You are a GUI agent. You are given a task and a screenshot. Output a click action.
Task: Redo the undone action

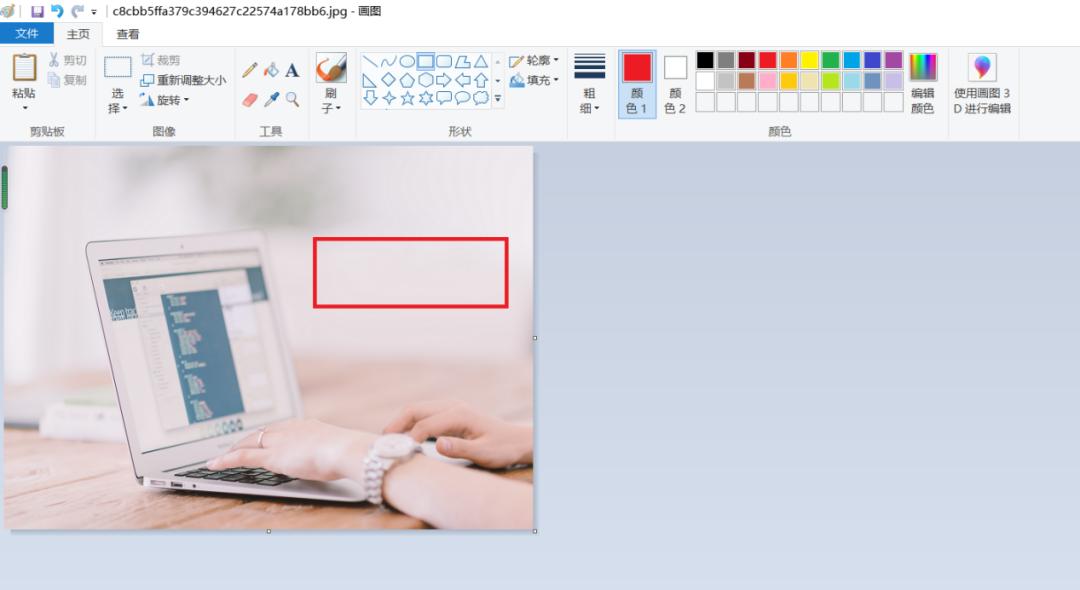[77, 11]
